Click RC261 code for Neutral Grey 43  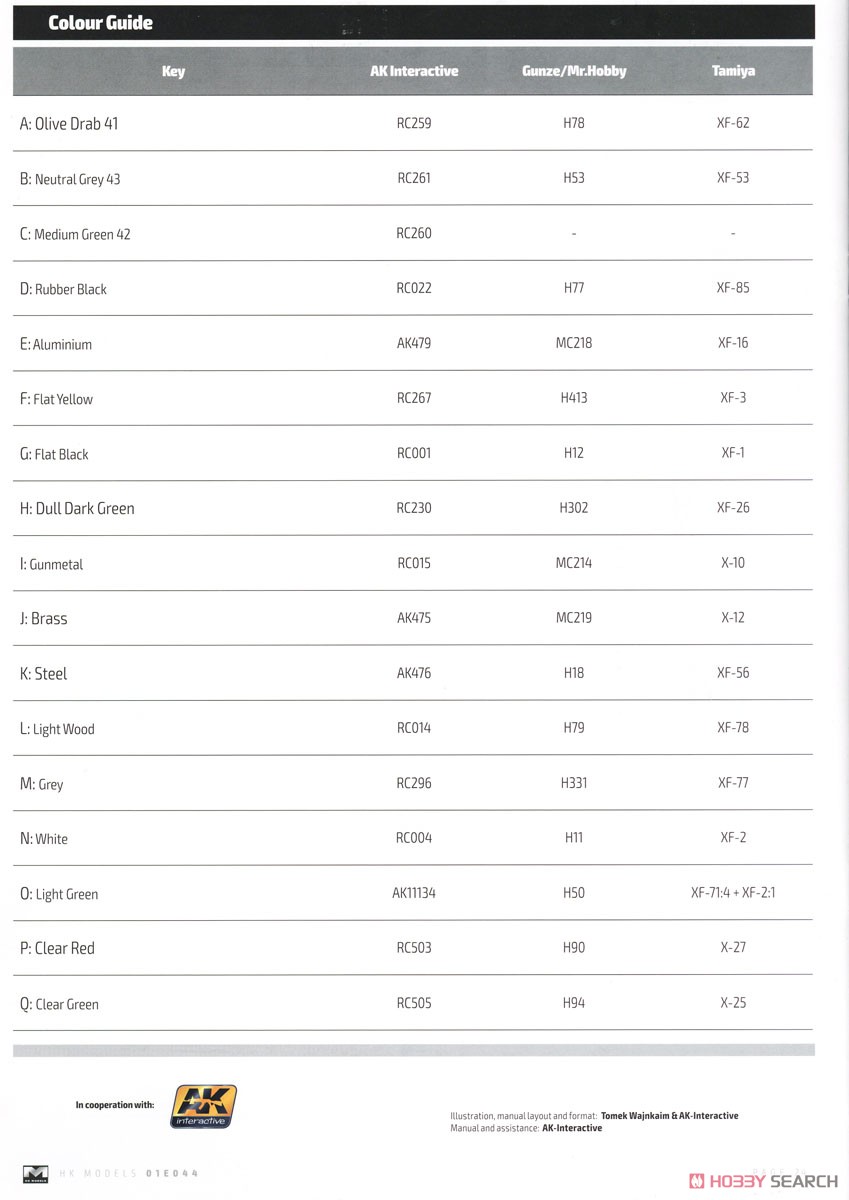pos(414,178)
